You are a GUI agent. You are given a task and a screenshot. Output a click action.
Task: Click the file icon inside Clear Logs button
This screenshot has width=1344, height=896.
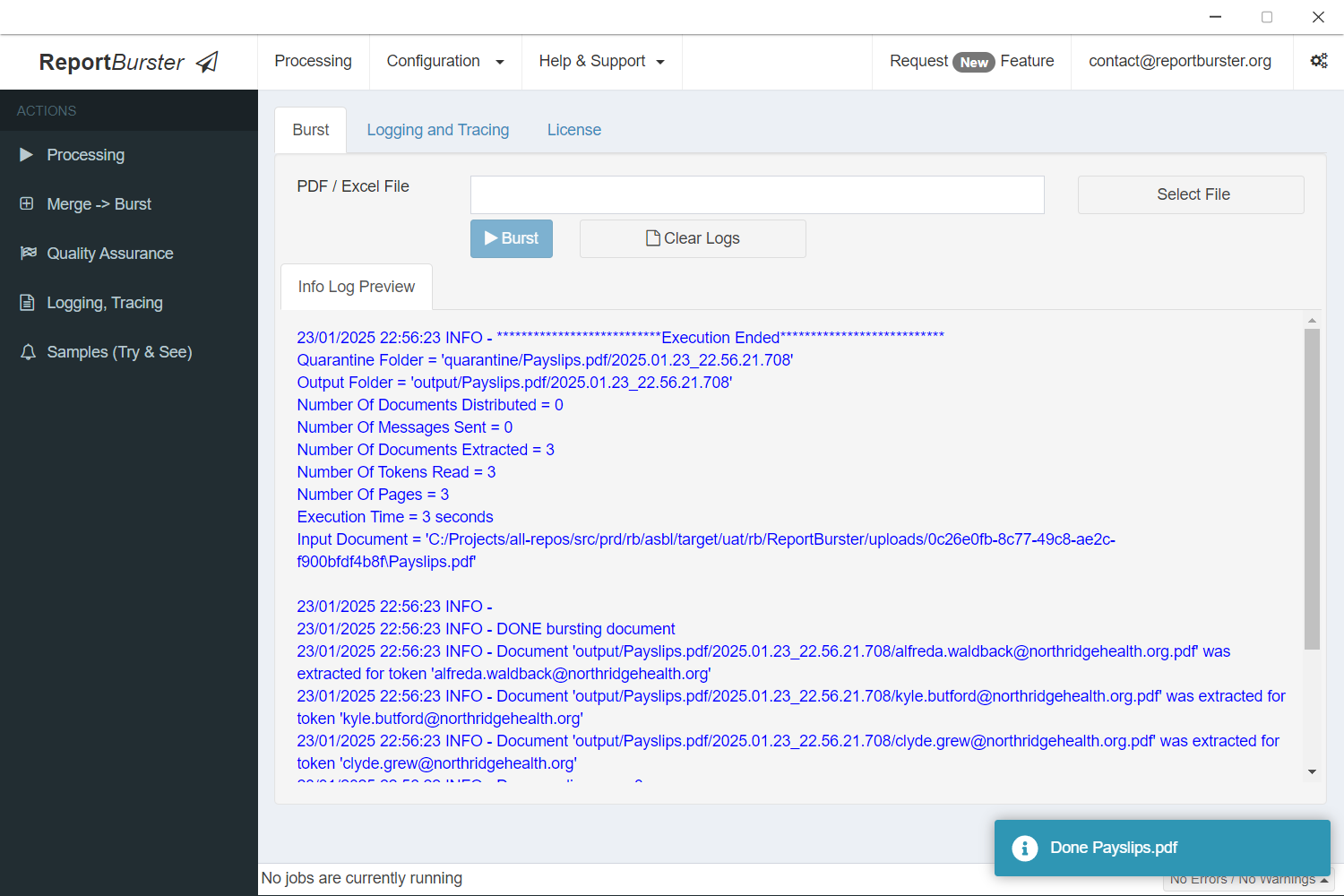[x=653, y=237]
